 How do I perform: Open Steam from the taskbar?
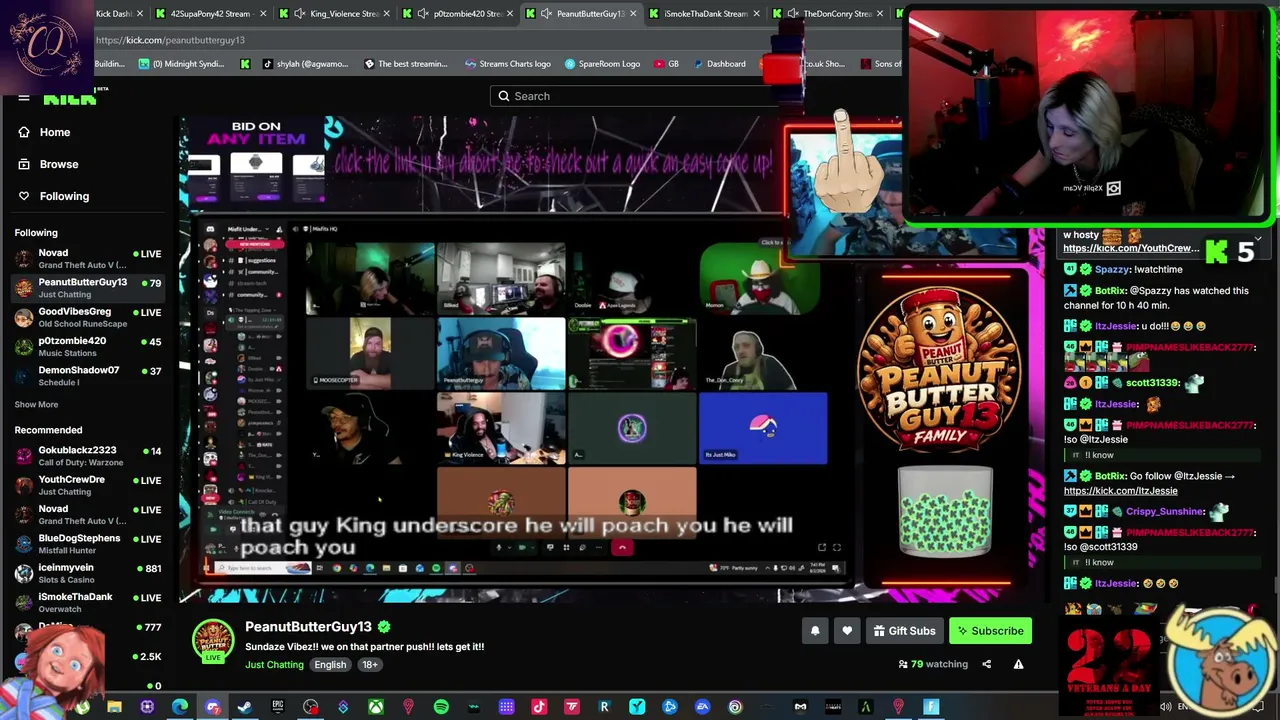click(x=245, y=707)
